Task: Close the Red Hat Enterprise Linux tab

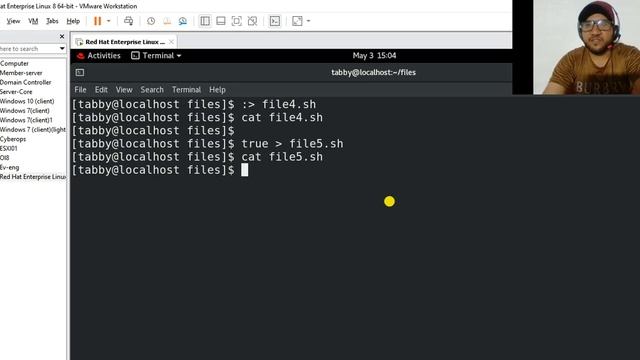Action: [x=171, y=42]
